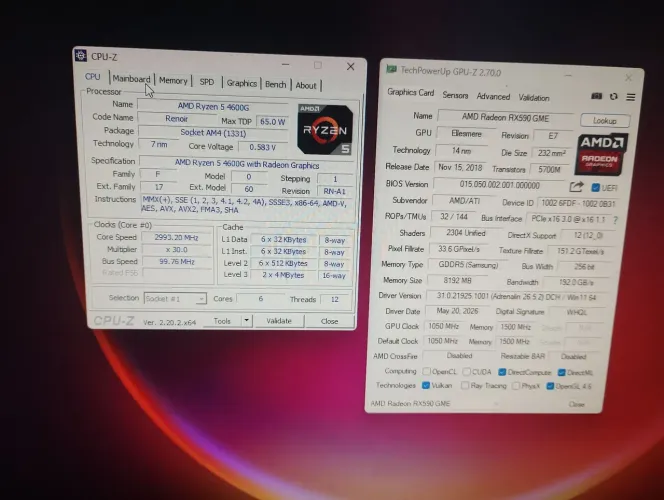The height and width of the screenshot is (500, 664).
Task: Expand the Tools dropdown arrow
Action: [x=247, y=320]
